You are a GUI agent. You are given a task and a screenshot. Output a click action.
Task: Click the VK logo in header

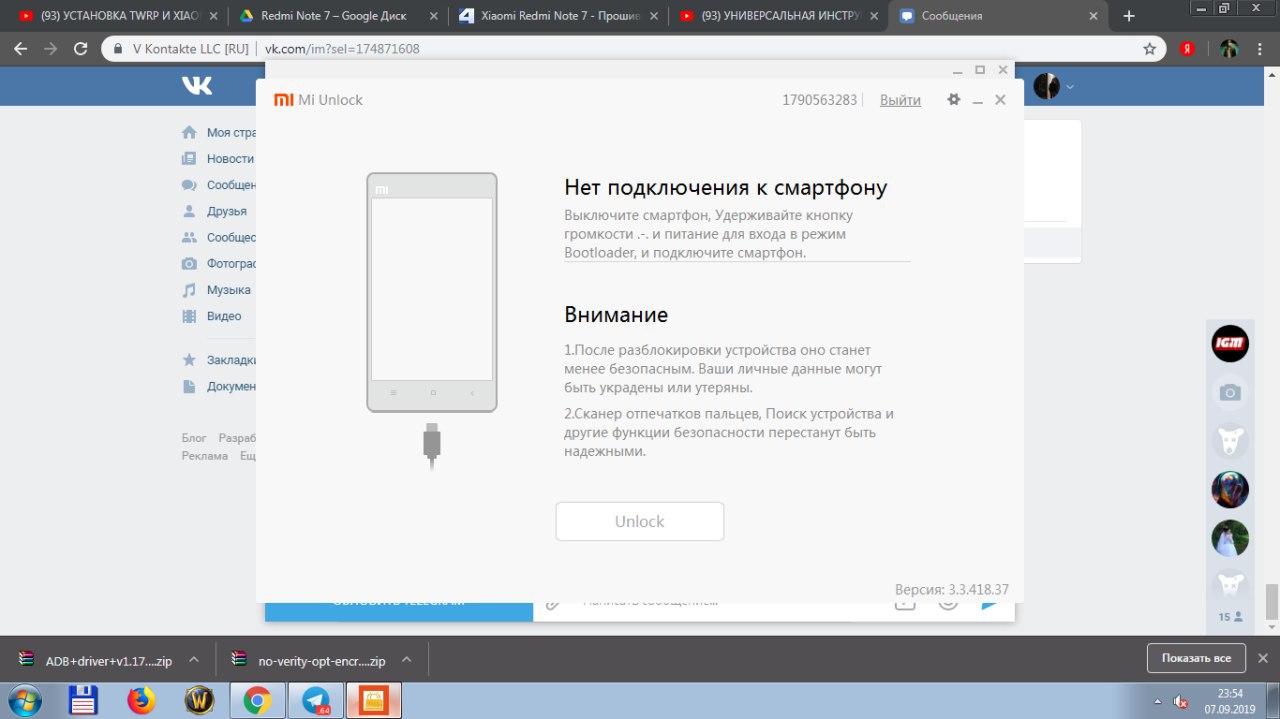coord(197,86)
